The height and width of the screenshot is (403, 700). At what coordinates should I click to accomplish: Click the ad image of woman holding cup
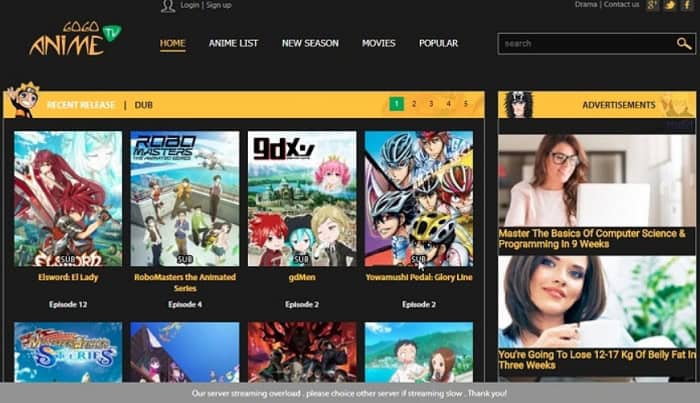[597, 302]
